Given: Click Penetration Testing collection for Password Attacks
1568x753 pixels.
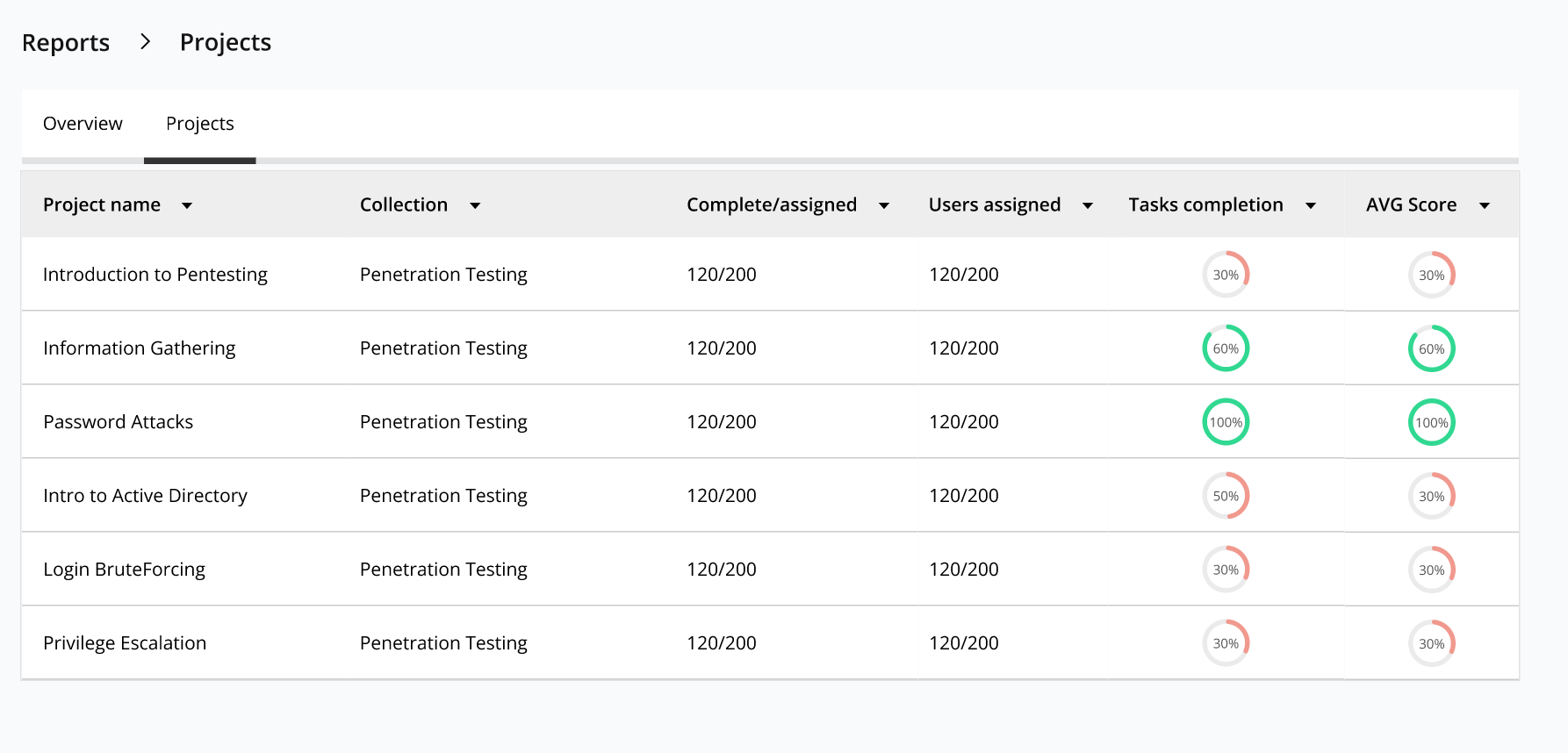Looking at the screenshot, I should pyautogui.click(x=443, y=422).
